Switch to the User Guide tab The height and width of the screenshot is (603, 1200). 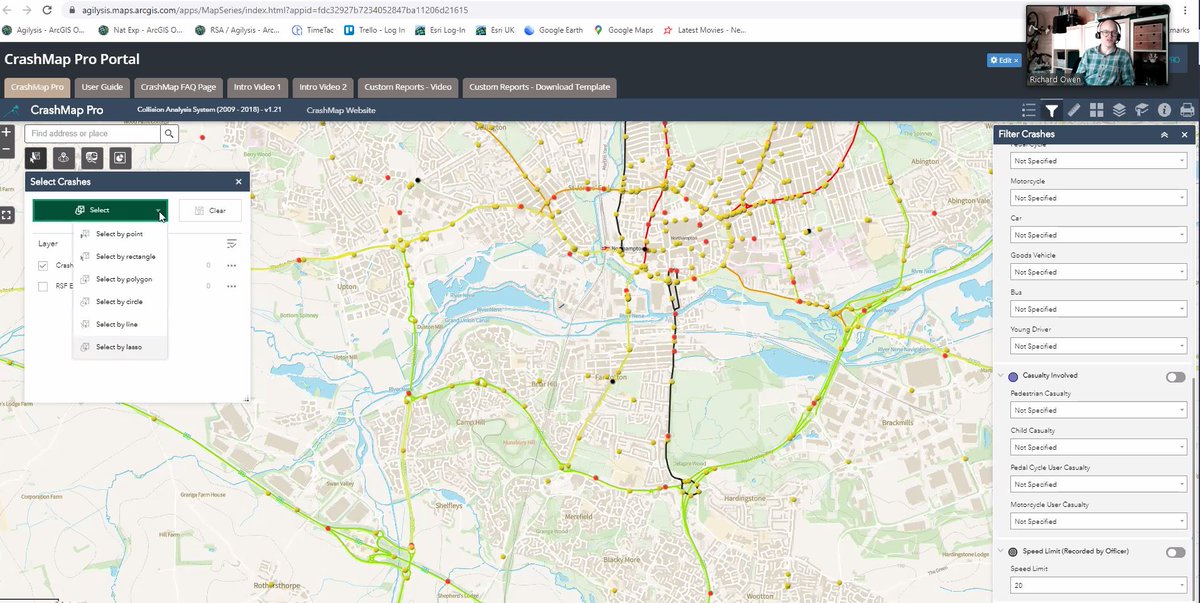[x=102, y=87]
